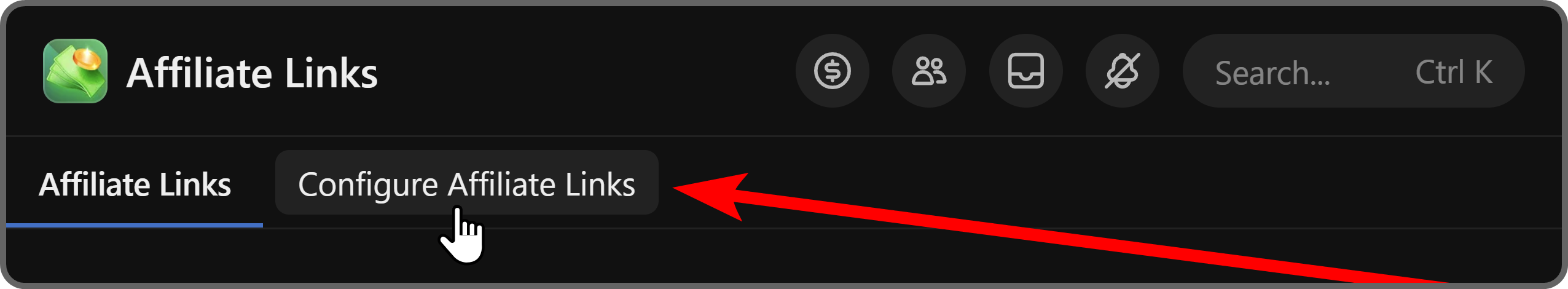
Task: Focus the Search input field
Action: tap(1354, 71)
